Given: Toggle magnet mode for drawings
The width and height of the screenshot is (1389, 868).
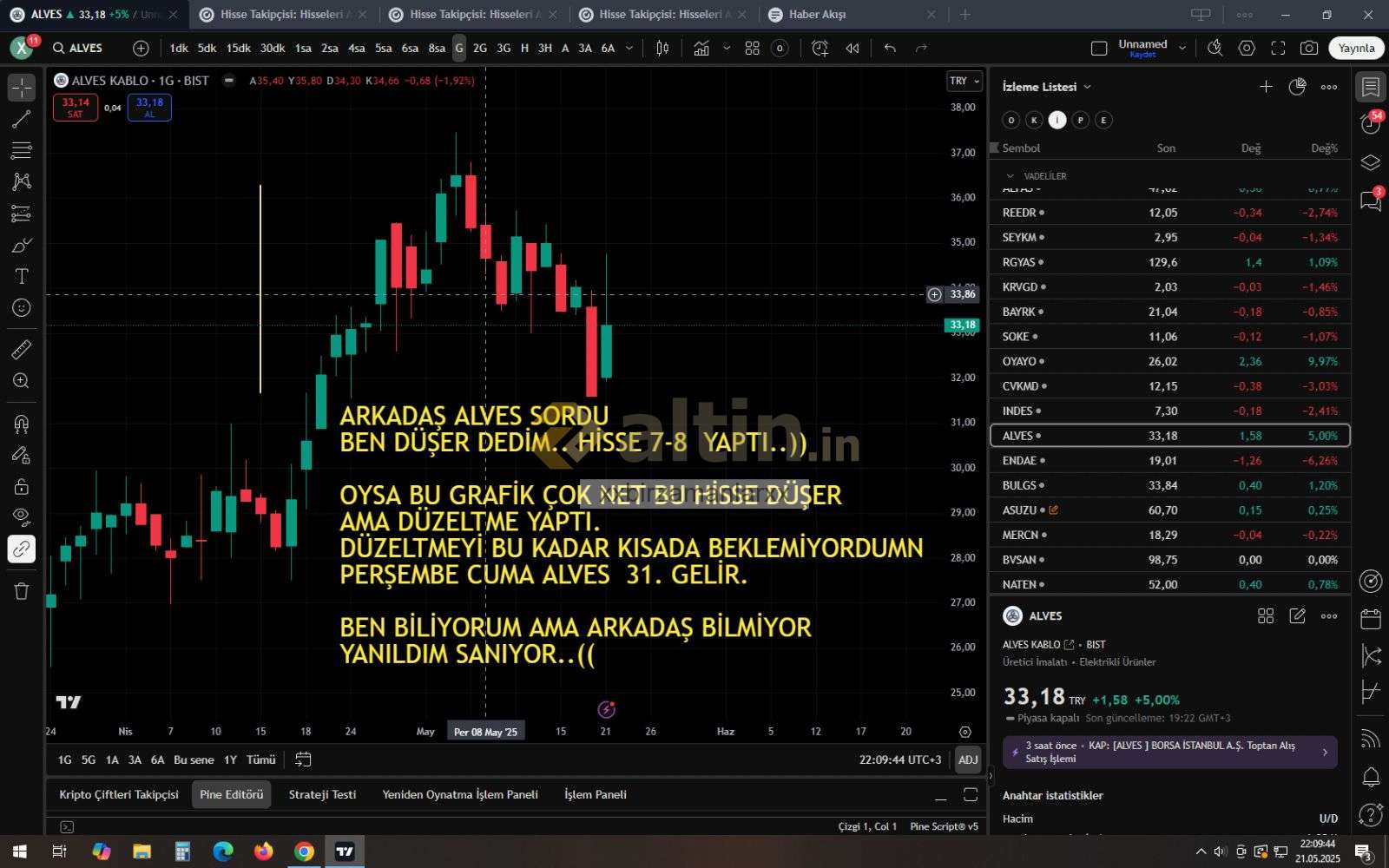Looking at the screenshot, I should tap(22, 424).
